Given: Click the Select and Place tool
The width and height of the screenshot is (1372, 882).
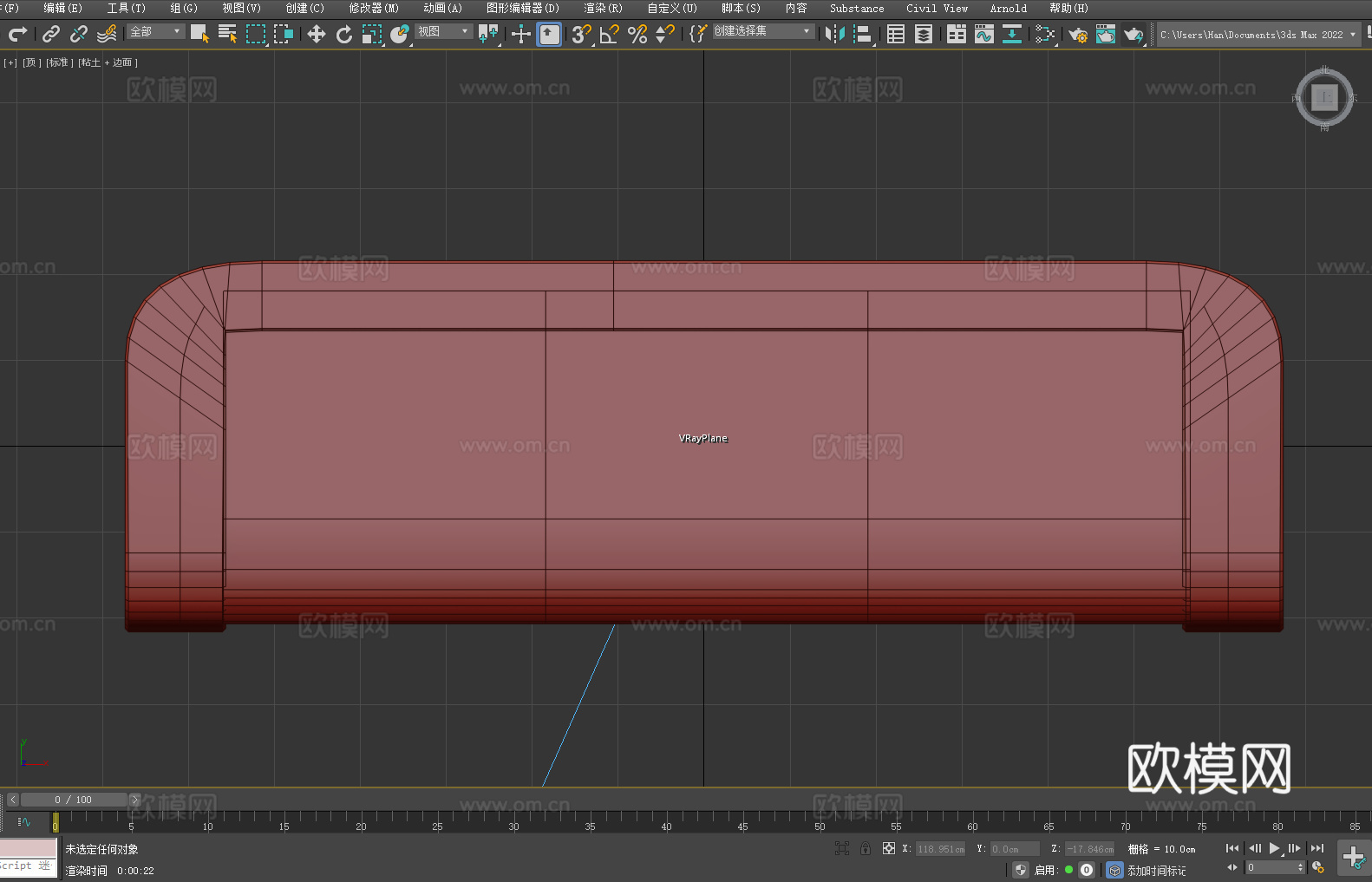Looking at the screenshot, I should pyautogui.click(x=400, y=34).
